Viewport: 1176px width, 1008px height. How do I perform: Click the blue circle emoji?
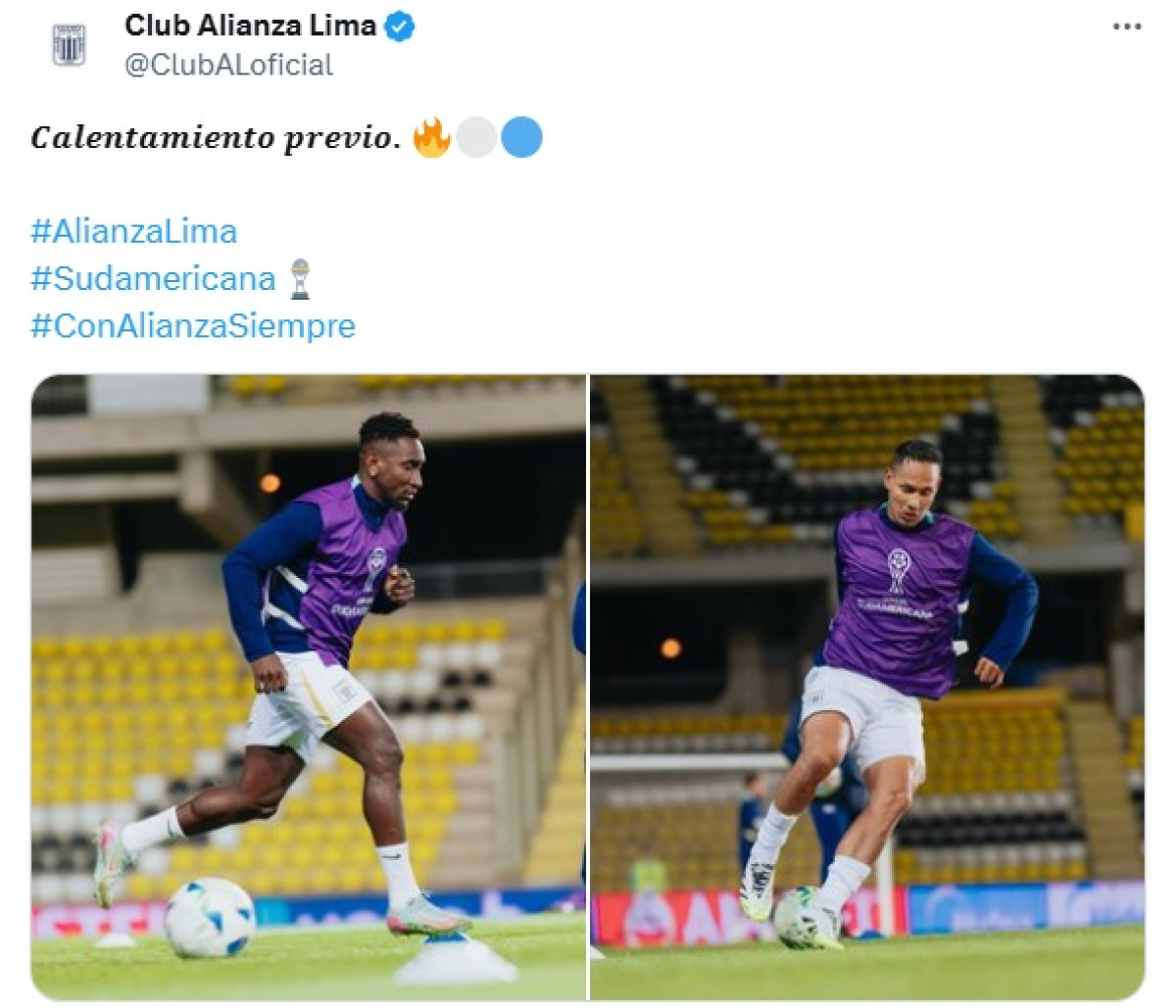click(521, 137)
